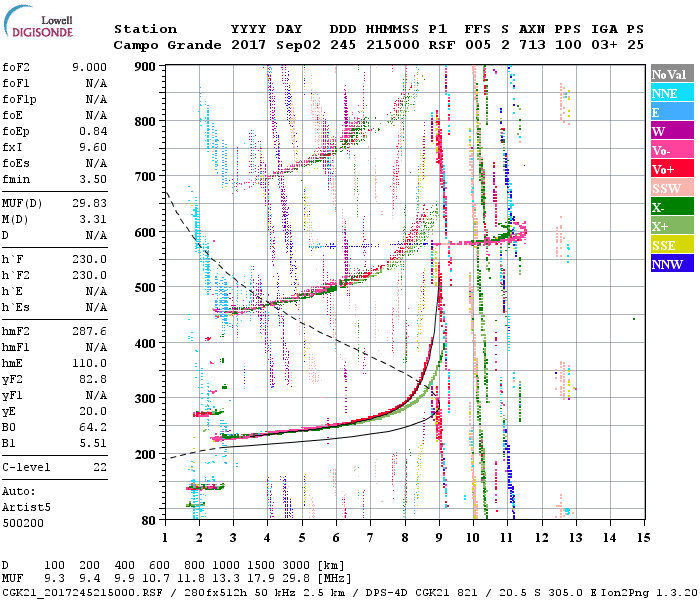Click the time 215000 header value

coord(393,45)
